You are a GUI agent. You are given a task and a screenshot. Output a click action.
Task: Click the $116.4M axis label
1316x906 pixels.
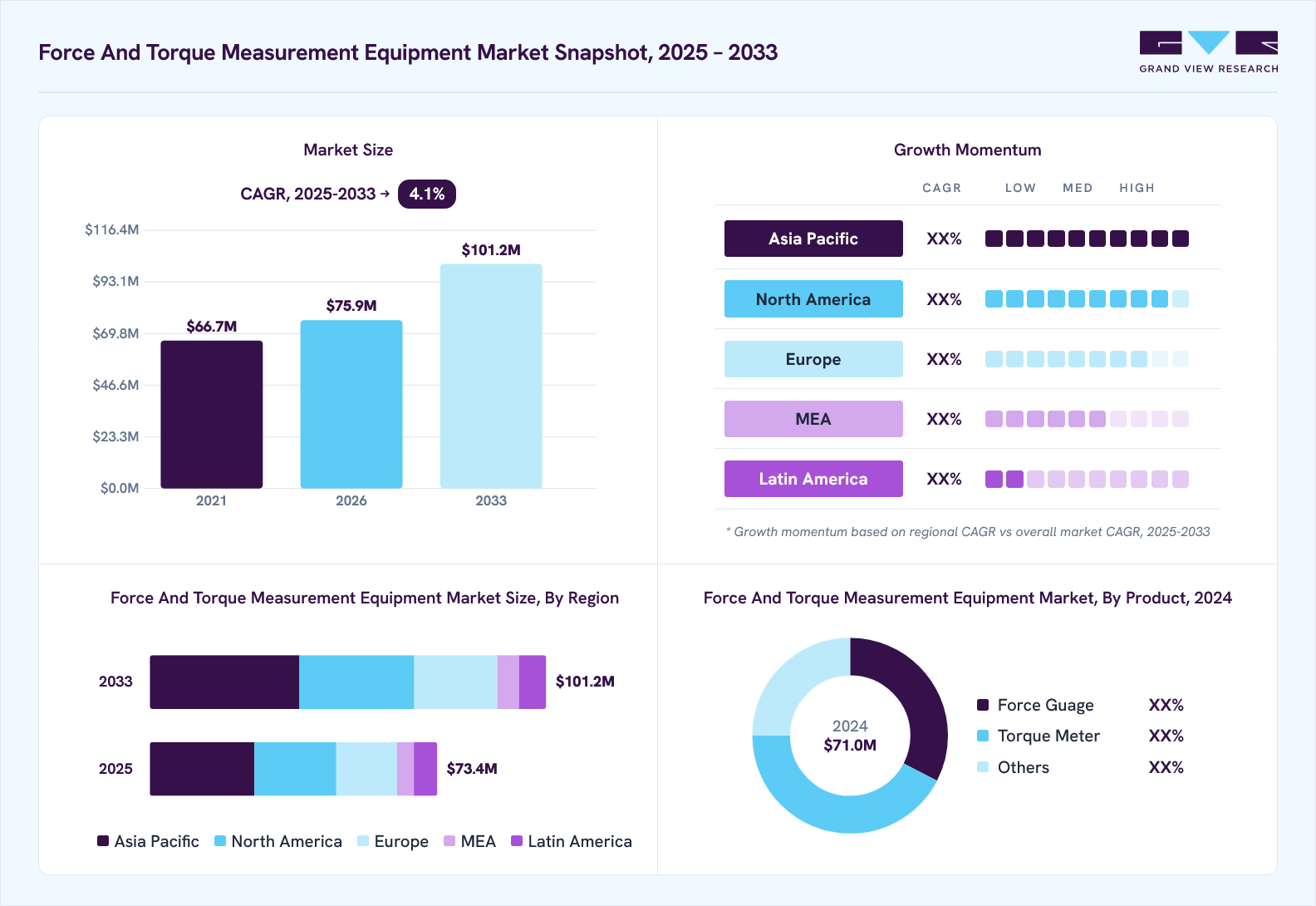(111, 229)
